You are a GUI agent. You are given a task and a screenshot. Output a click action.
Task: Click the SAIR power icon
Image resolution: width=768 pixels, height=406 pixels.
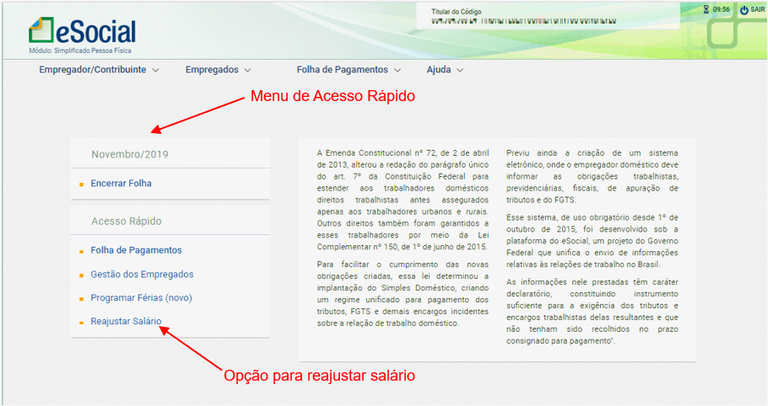click(x=744, y=10)
